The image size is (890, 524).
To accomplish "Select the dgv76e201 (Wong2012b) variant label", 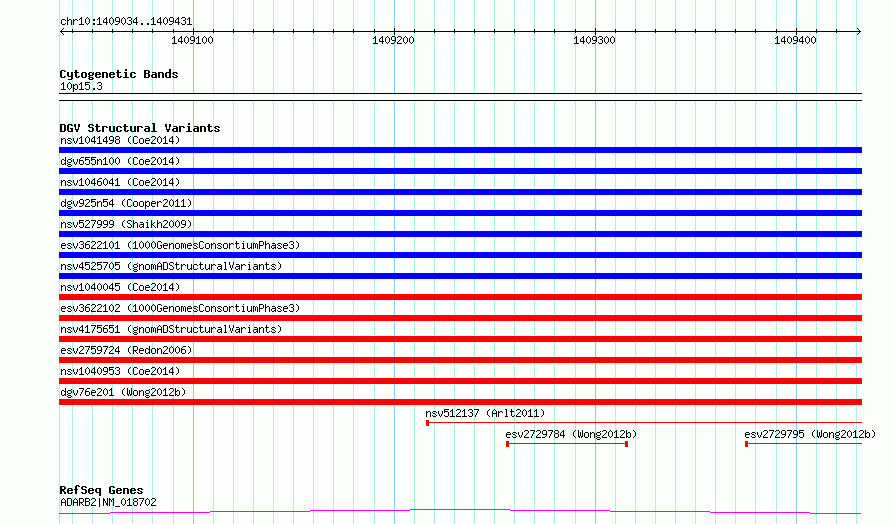I will (x=123, y=392).
